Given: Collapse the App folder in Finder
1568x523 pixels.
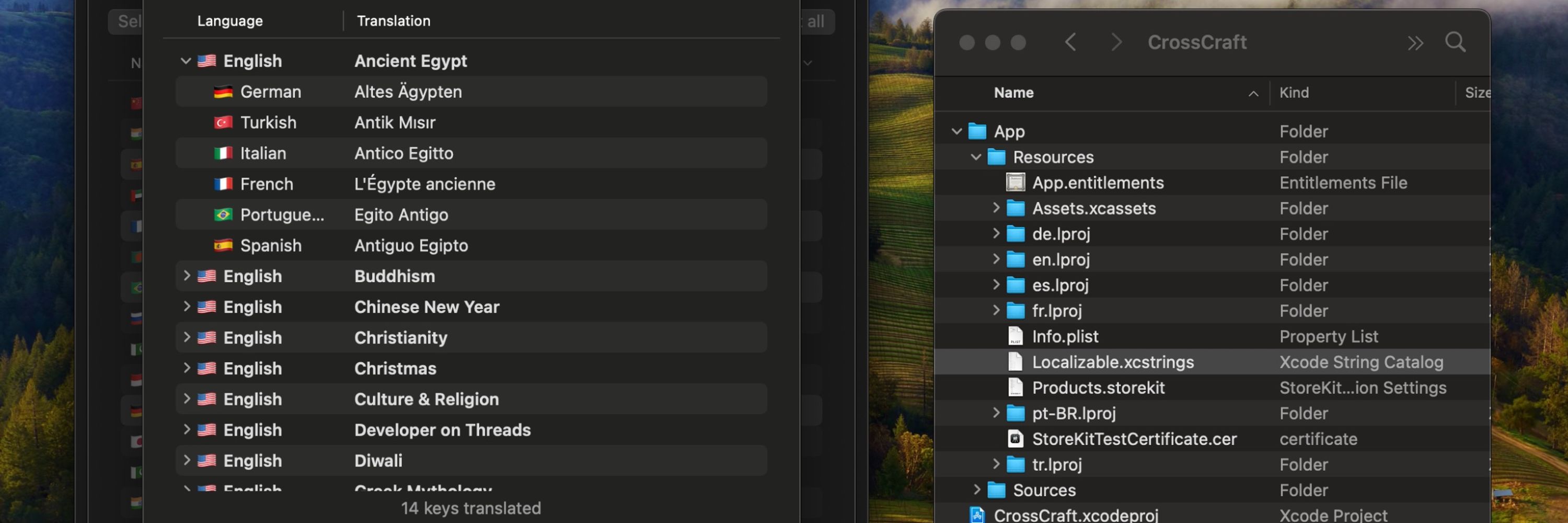Looking at the screenshot, I should [x=956, y=131].
